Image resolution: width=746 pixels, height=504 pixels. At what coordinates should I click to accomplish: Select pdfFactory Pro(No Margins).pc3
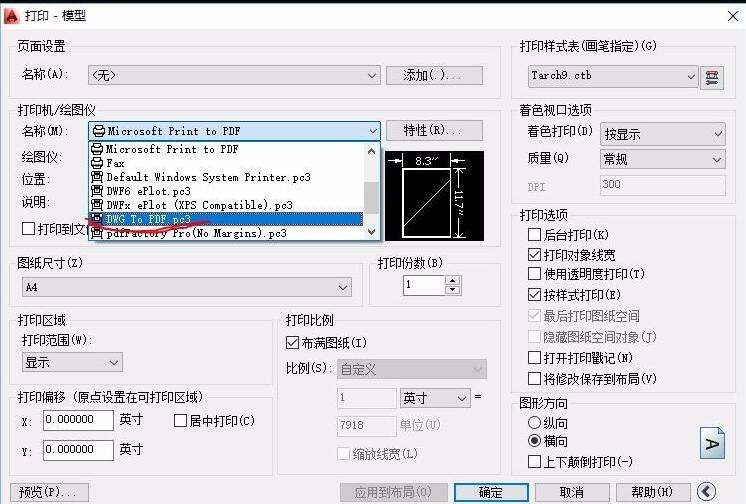pyautogui.click(x=226, y=233)
